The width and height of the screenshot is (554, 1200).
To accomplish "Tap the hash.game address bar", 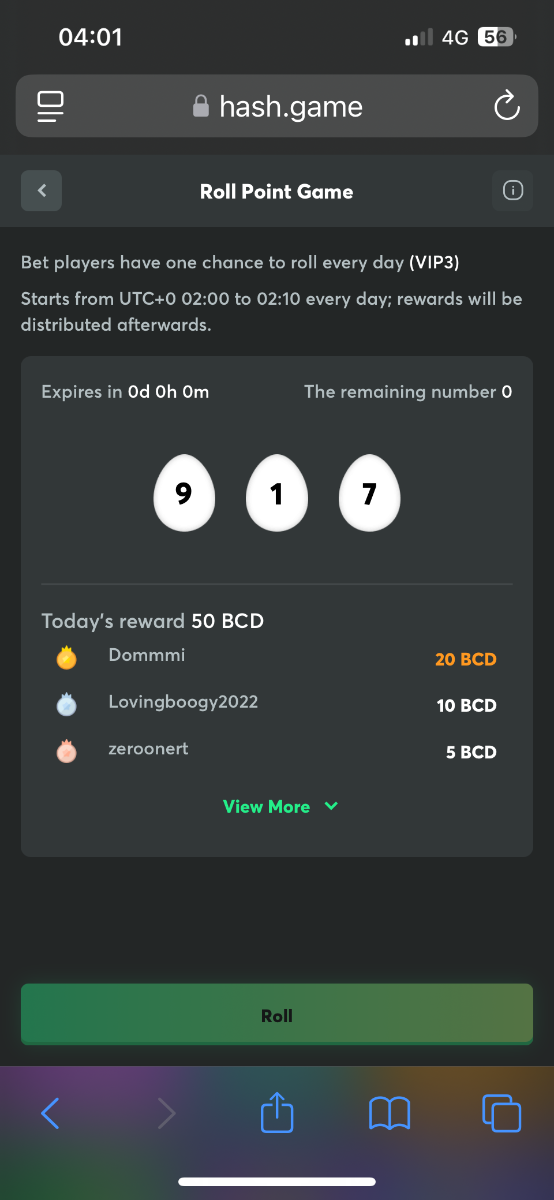I will (x=277, y=106).
